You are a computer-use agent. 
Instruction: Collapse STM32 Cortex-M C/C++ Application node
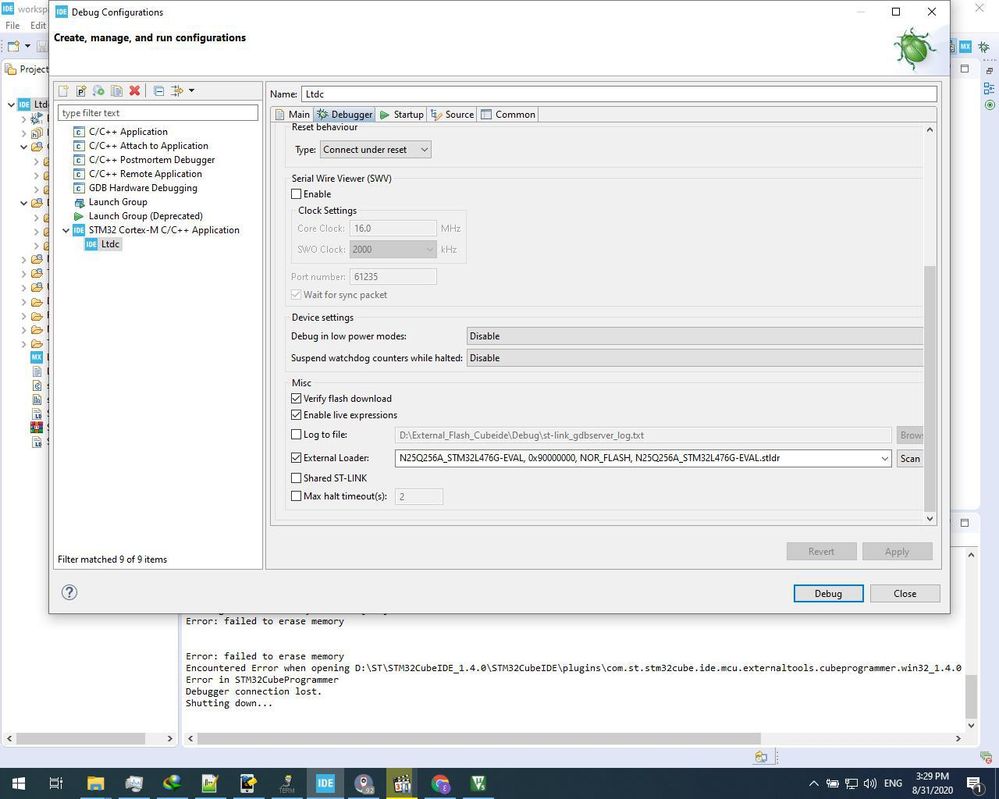pyautogui.click(x=66, y=230)
